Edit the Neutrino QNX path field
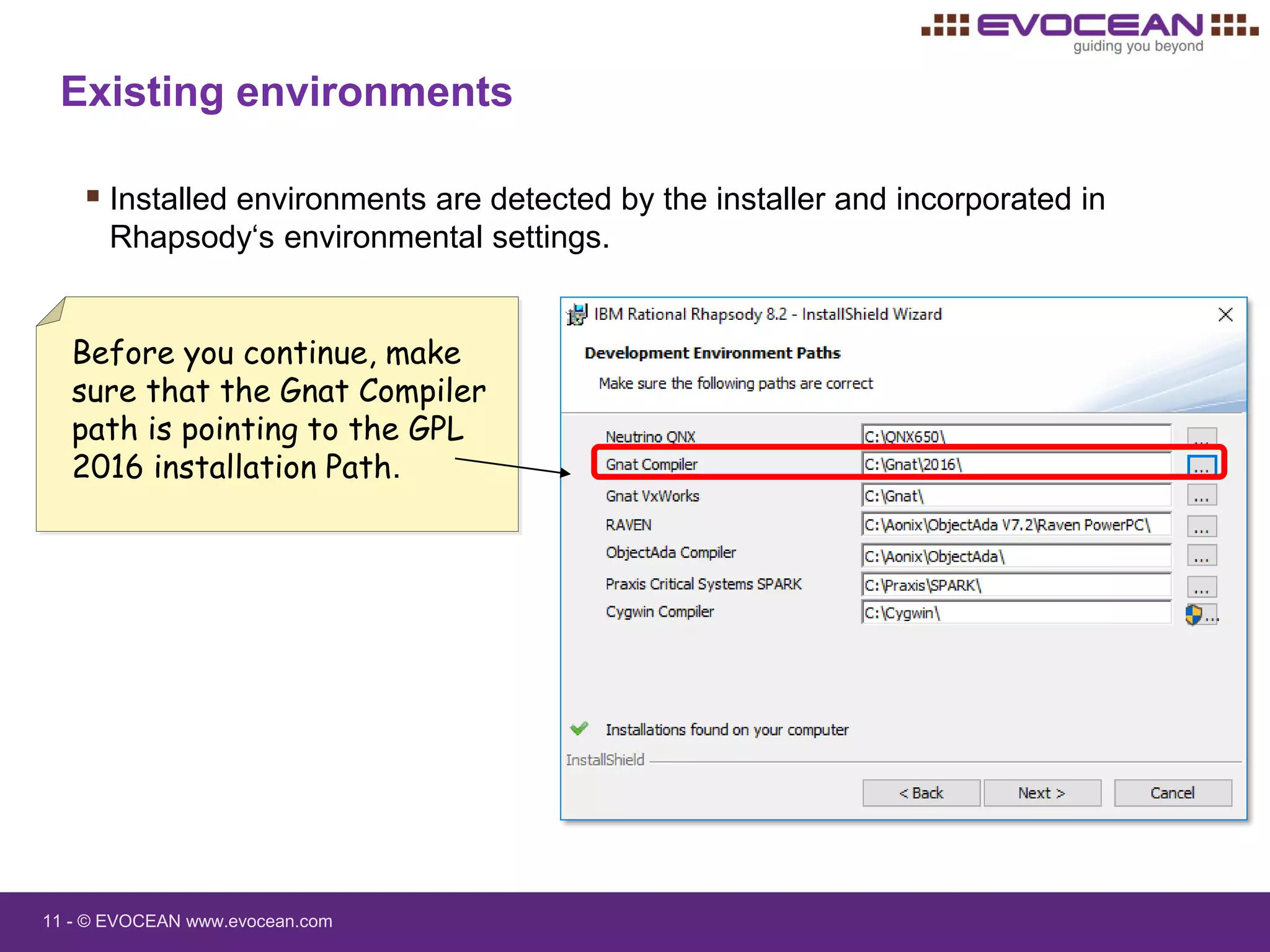 tap(1016, 436)
